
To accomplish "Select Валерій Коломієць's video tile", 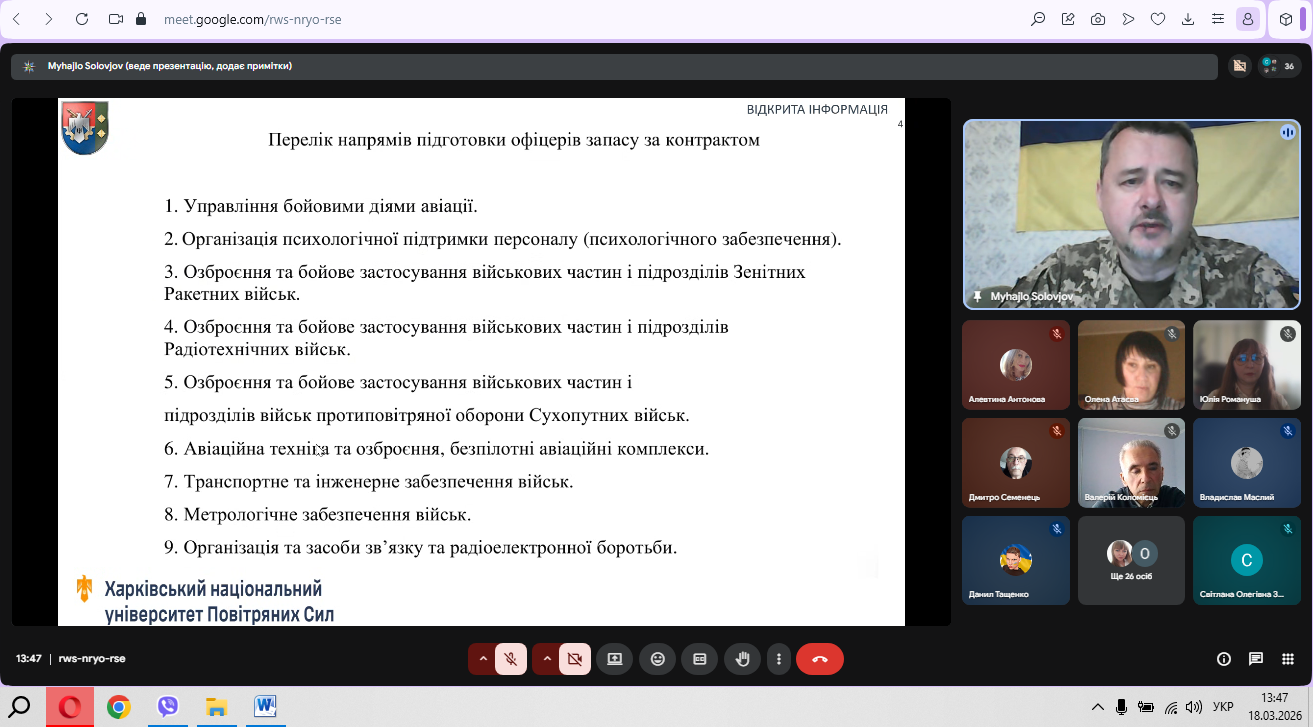I will tap(1131, 462).
